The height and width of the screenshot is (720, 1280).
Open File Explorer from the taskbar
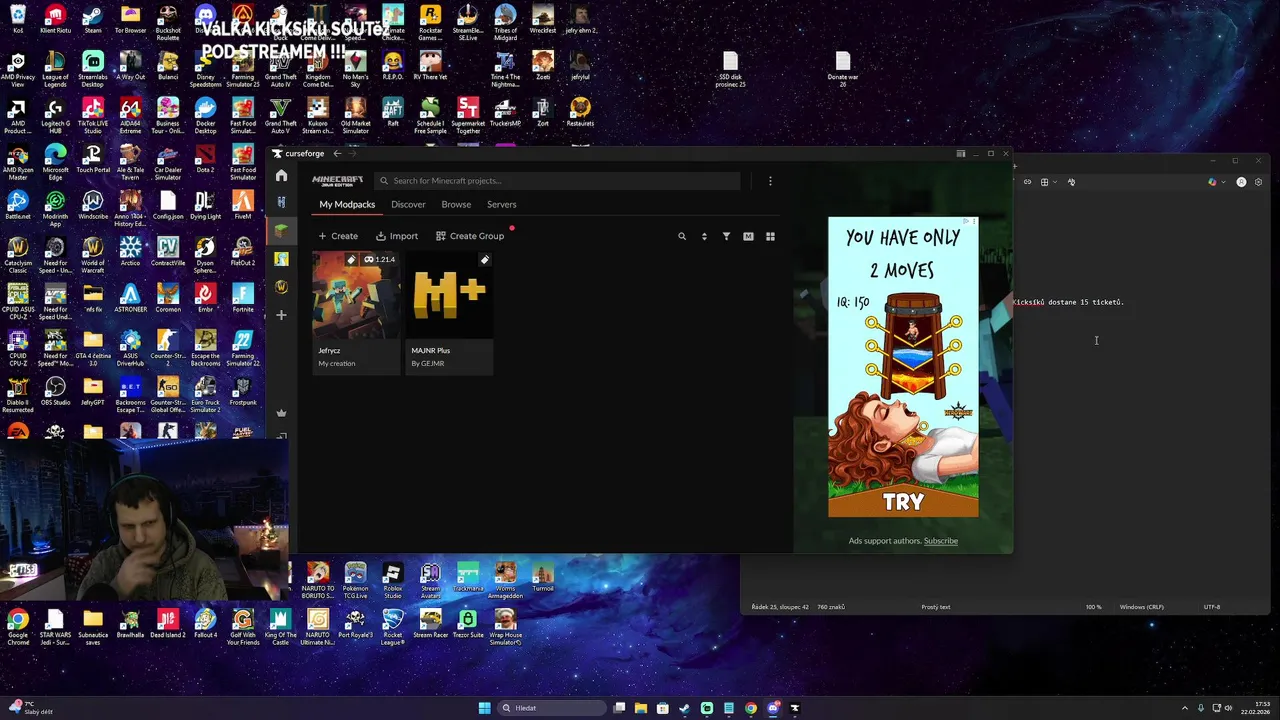641,708
